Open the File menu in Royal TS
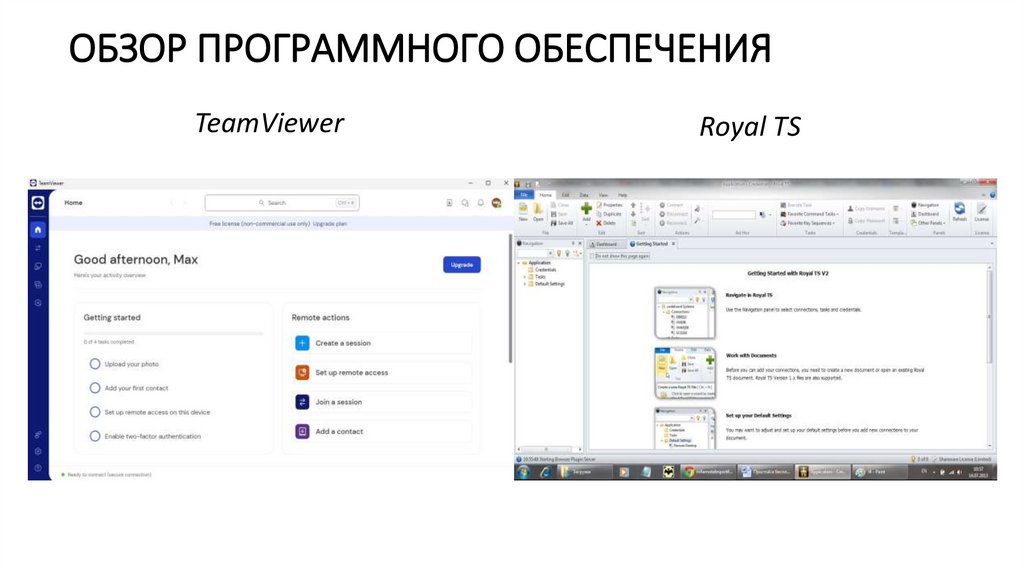Image resolution: width=1024 pixels, height=574 pixels. tap(524, 195)
